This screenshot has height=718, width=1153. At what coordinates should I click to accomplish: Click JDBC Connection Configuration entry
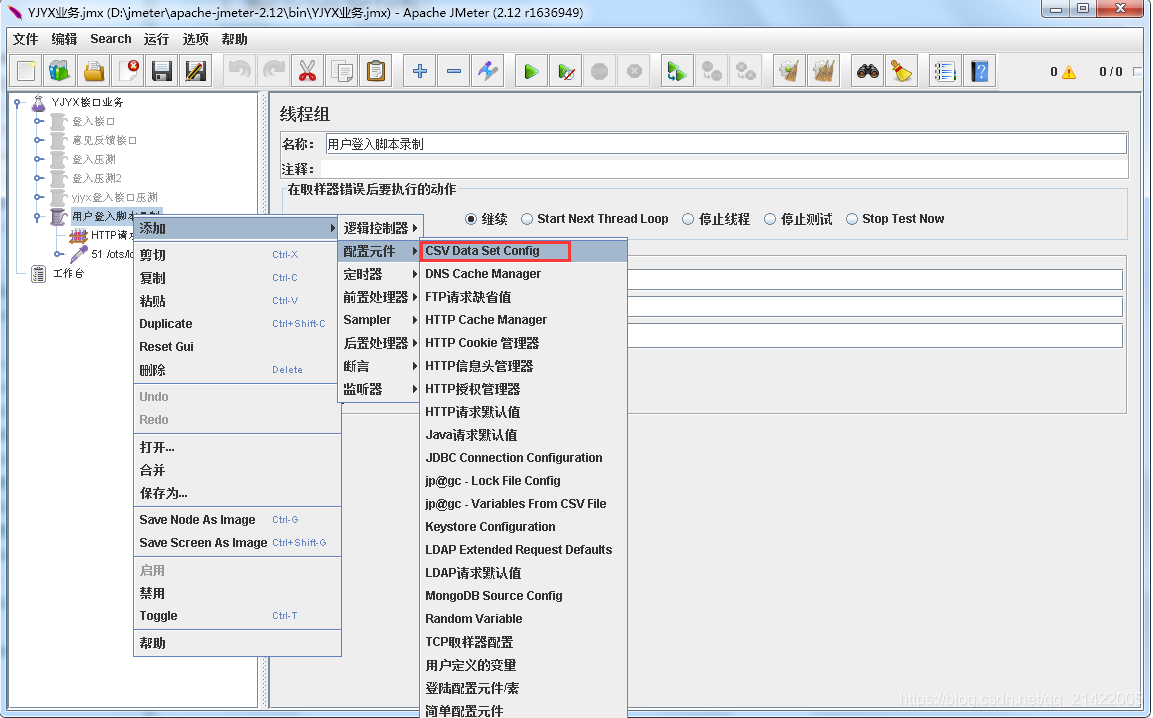point(524,458)
